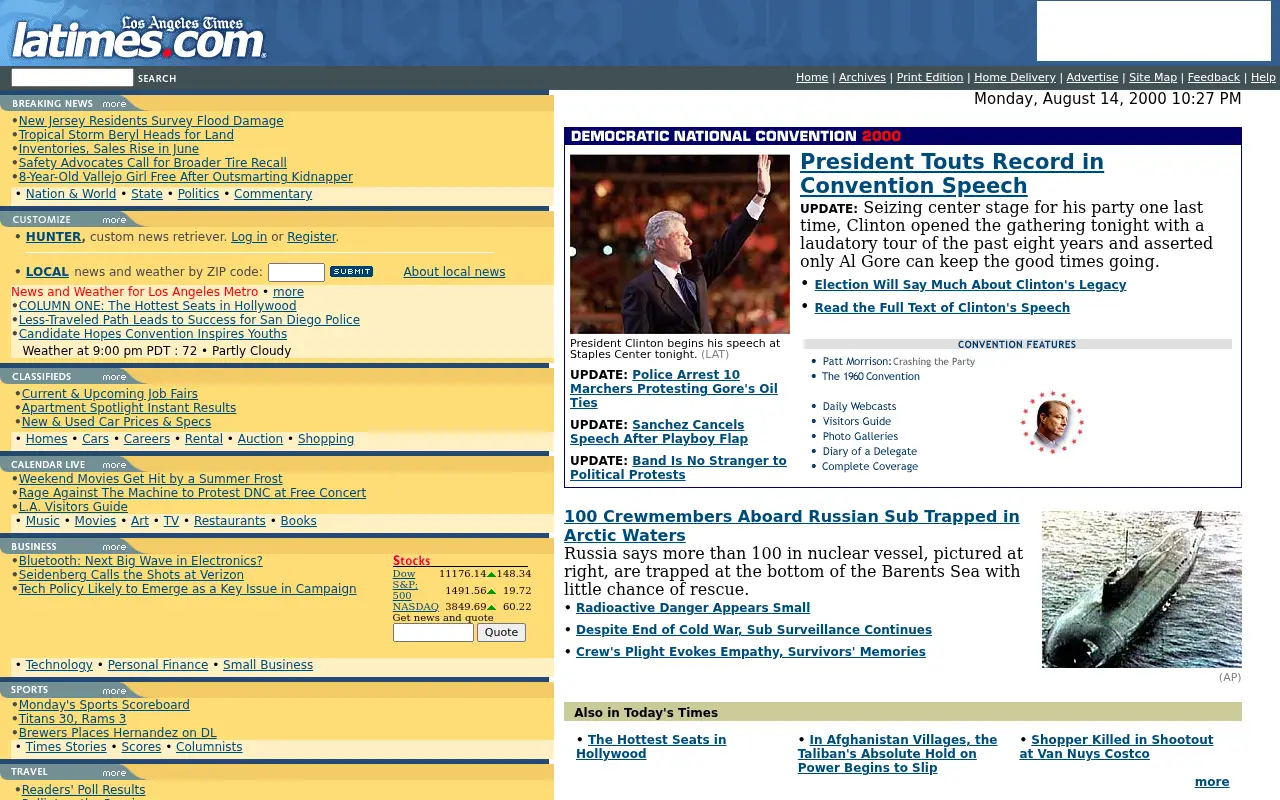Click 'more' under Also in Today's Times
1280x800 pixels.
pos(1212,782)
